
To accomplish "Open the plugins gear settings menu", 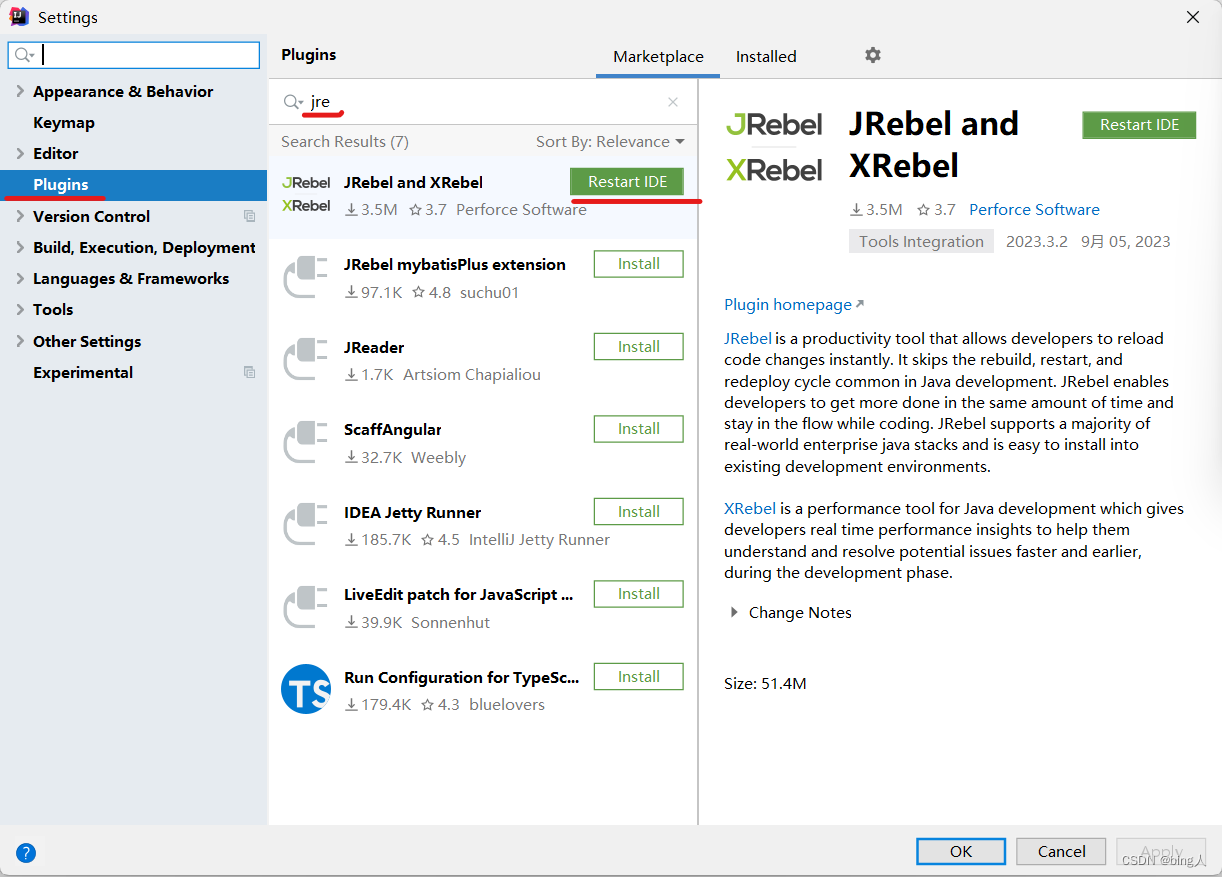I will click(873, 55).
